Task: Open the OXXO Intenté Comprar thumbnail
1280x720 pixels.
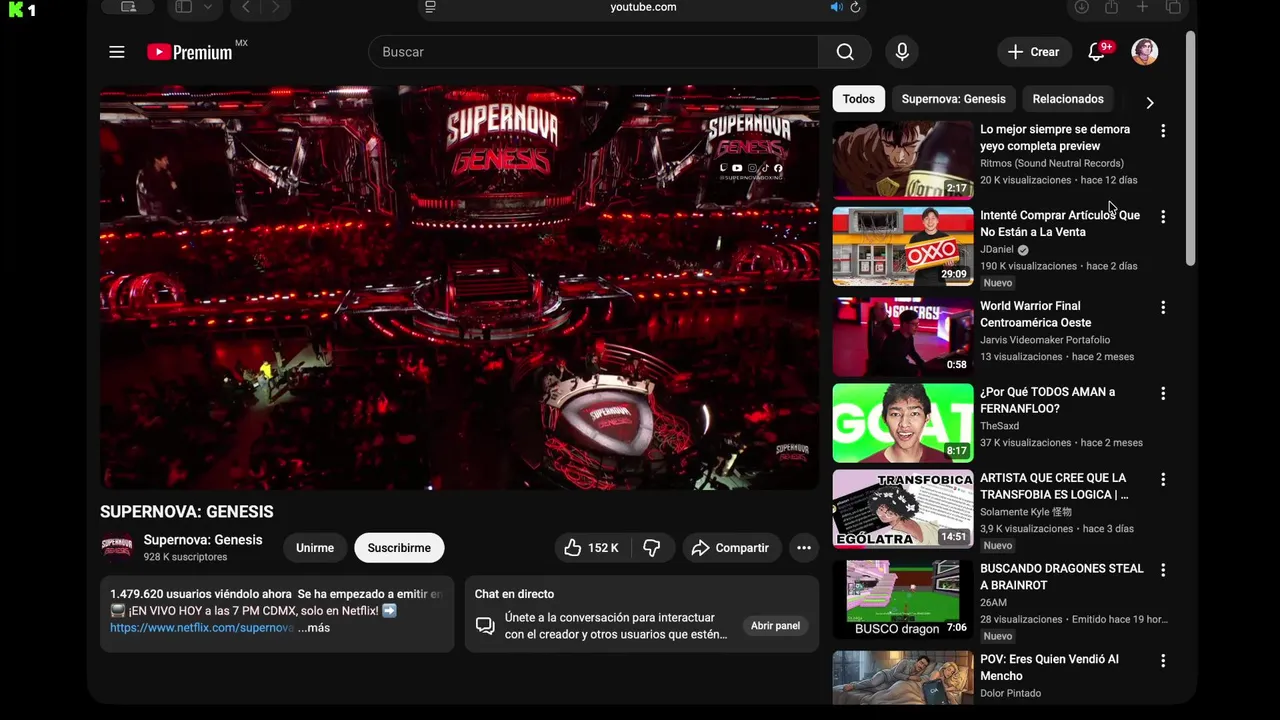Action: [903, 246]
